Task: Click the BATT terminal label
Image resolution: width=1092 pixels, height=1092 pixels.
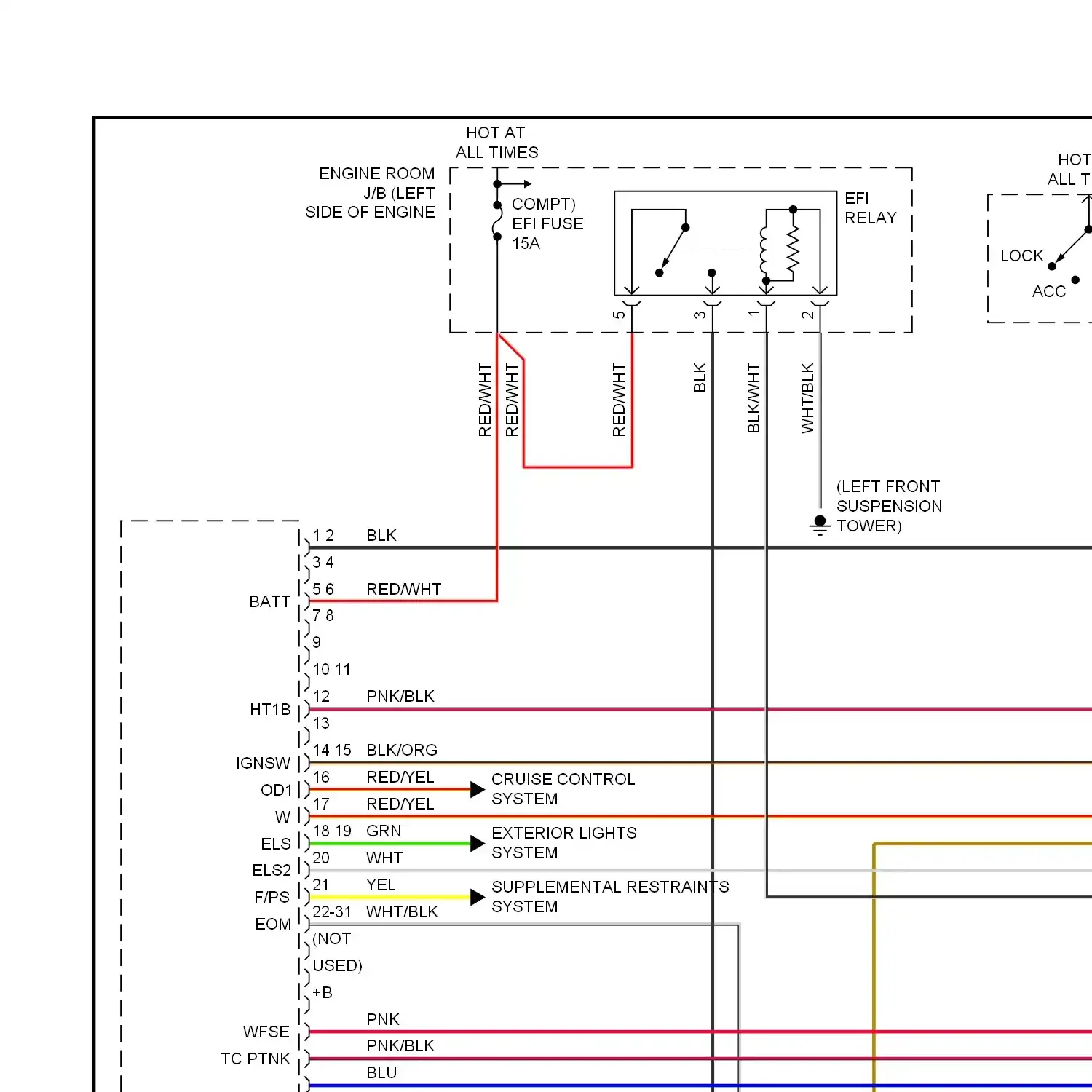Action: click(269, 601)
